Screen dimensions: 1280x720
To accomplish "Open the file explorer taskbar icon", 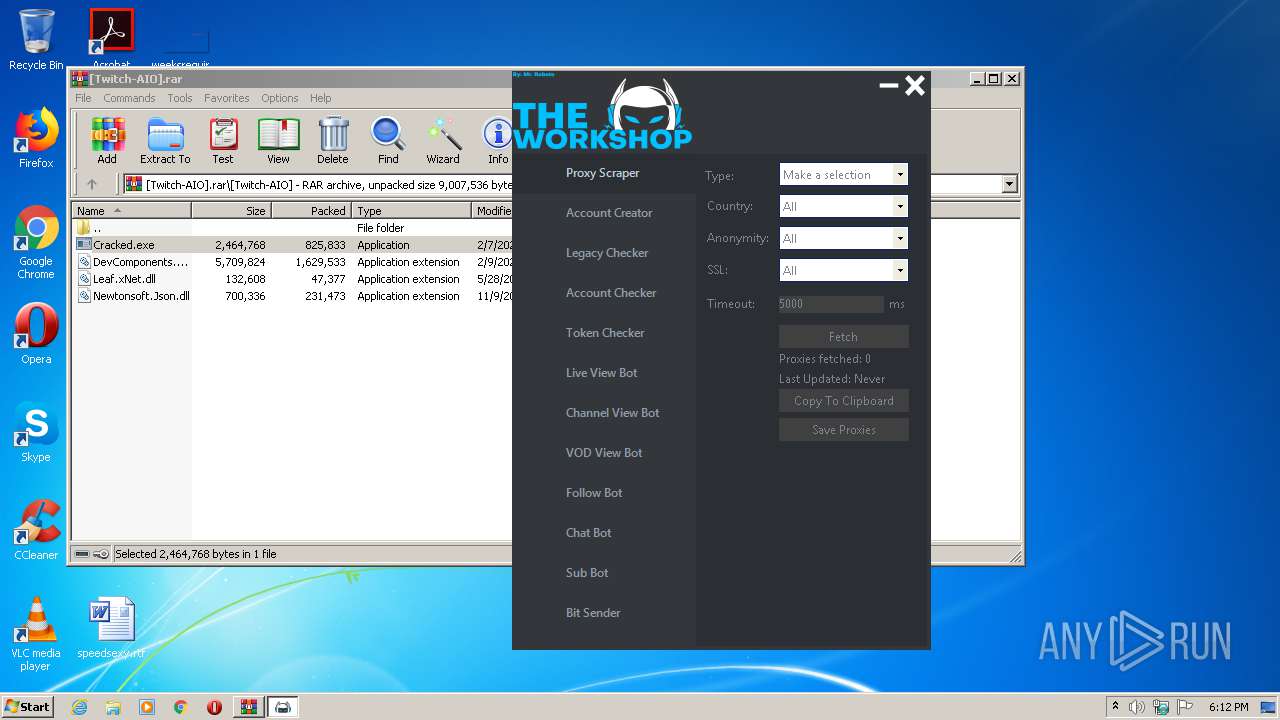I will coord(113,707).
